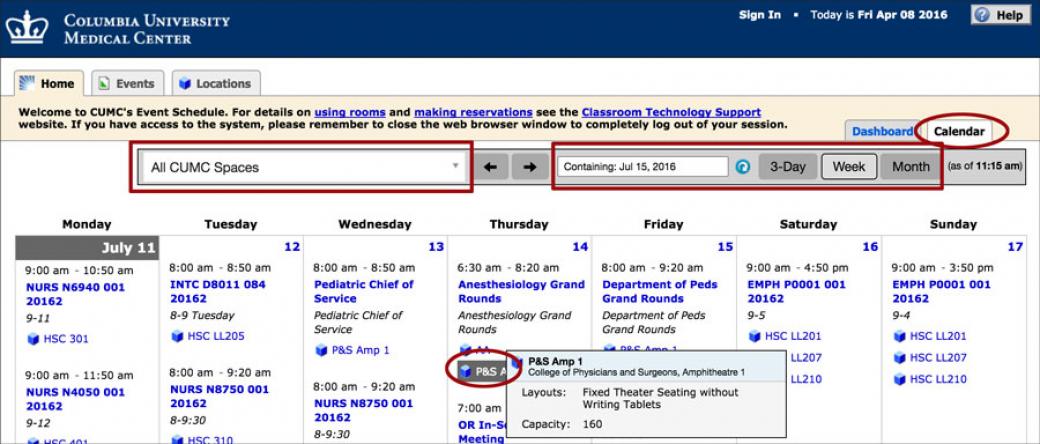This screenshot has height=444, width=1040.
Task: Open the Classroom Technology Support link
Action: [671, 112]
